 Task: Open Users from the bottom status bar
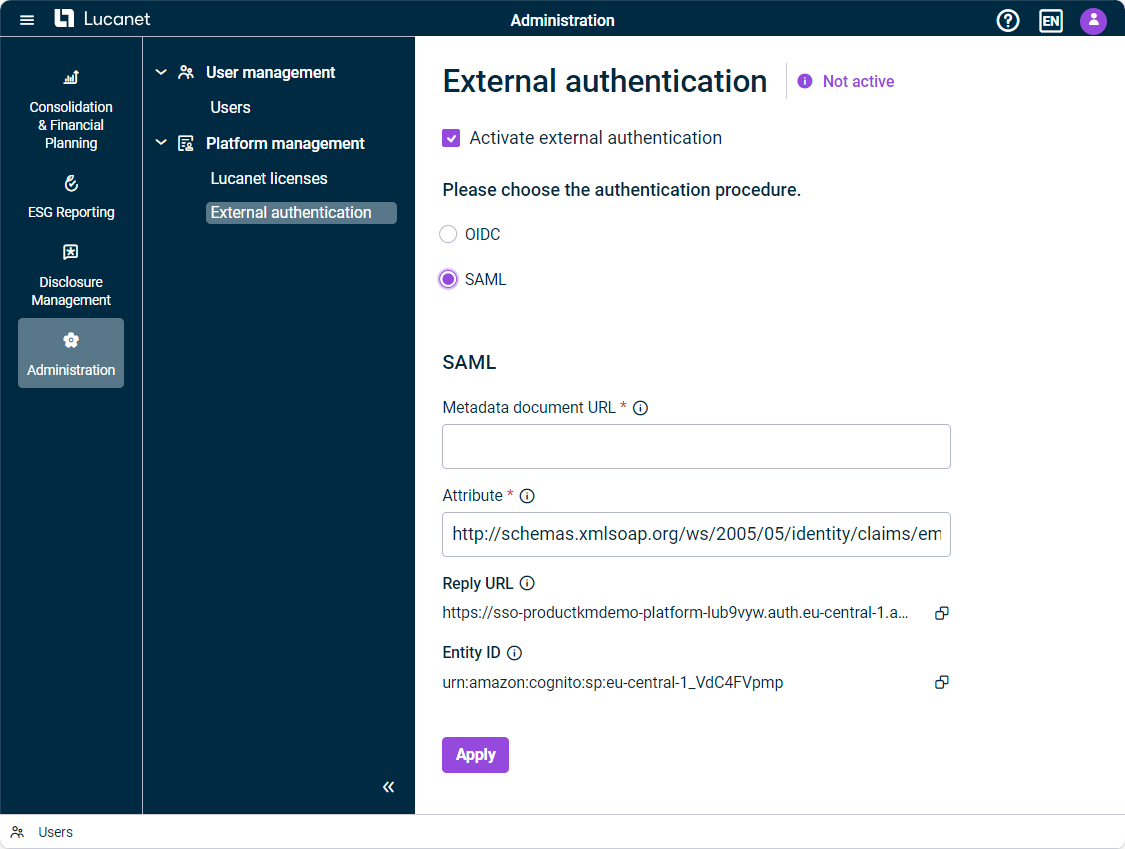pos(55,831)
